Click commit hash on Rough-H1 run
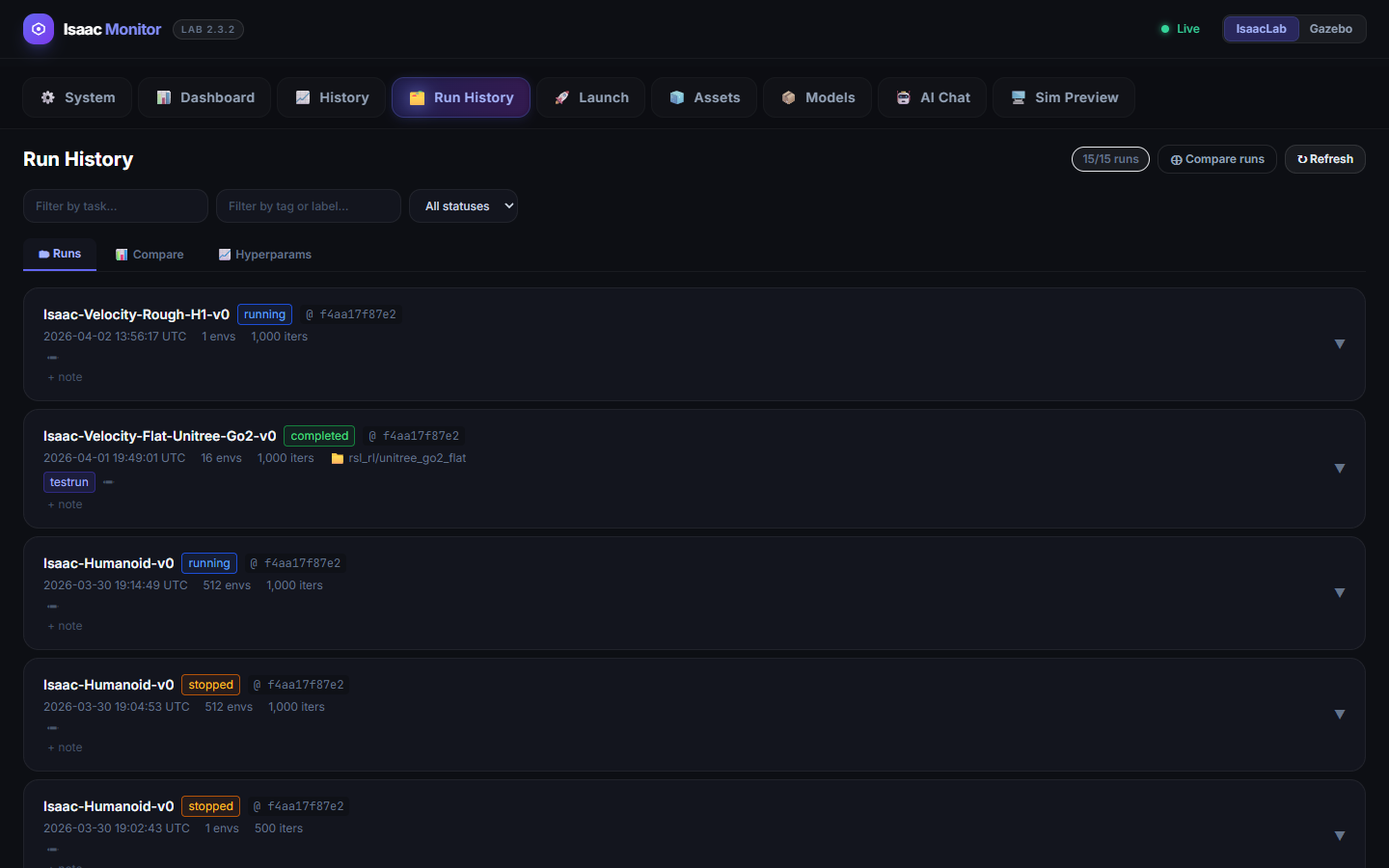Image resolution: width=1389 pixels, height=868 pixels. point(351,314)
